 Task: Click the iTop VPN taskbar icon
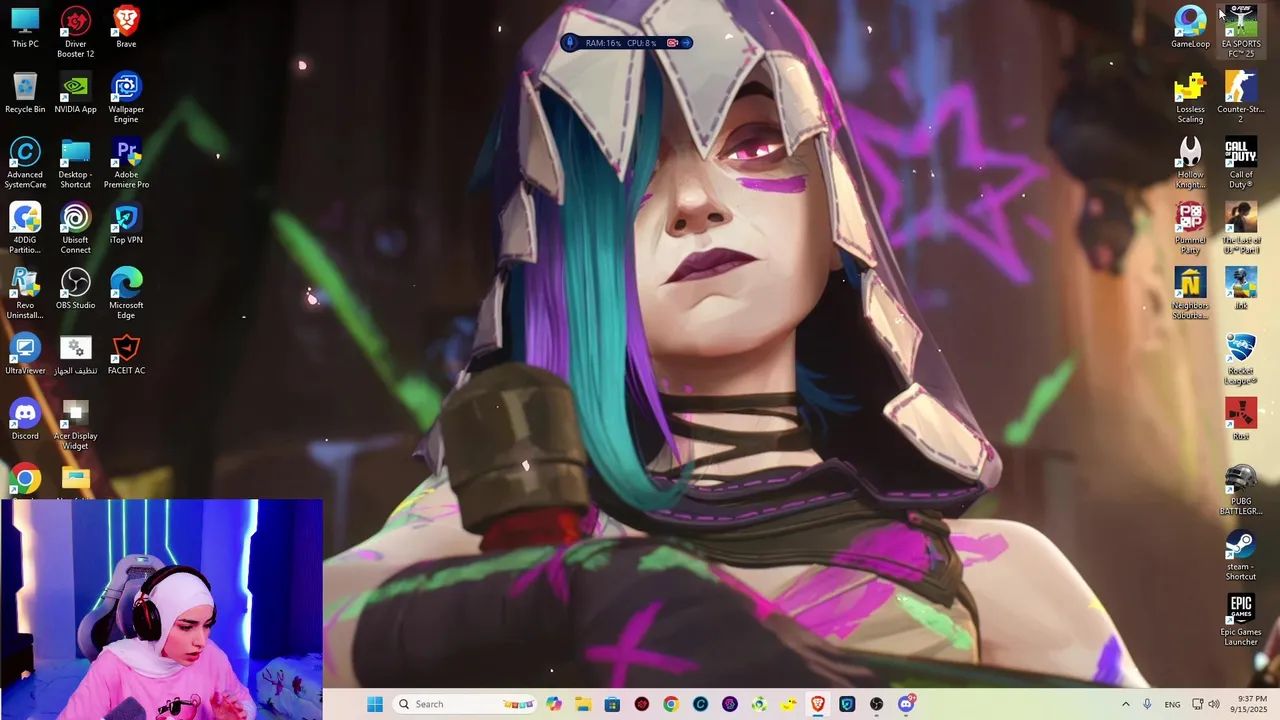(847, 704)
